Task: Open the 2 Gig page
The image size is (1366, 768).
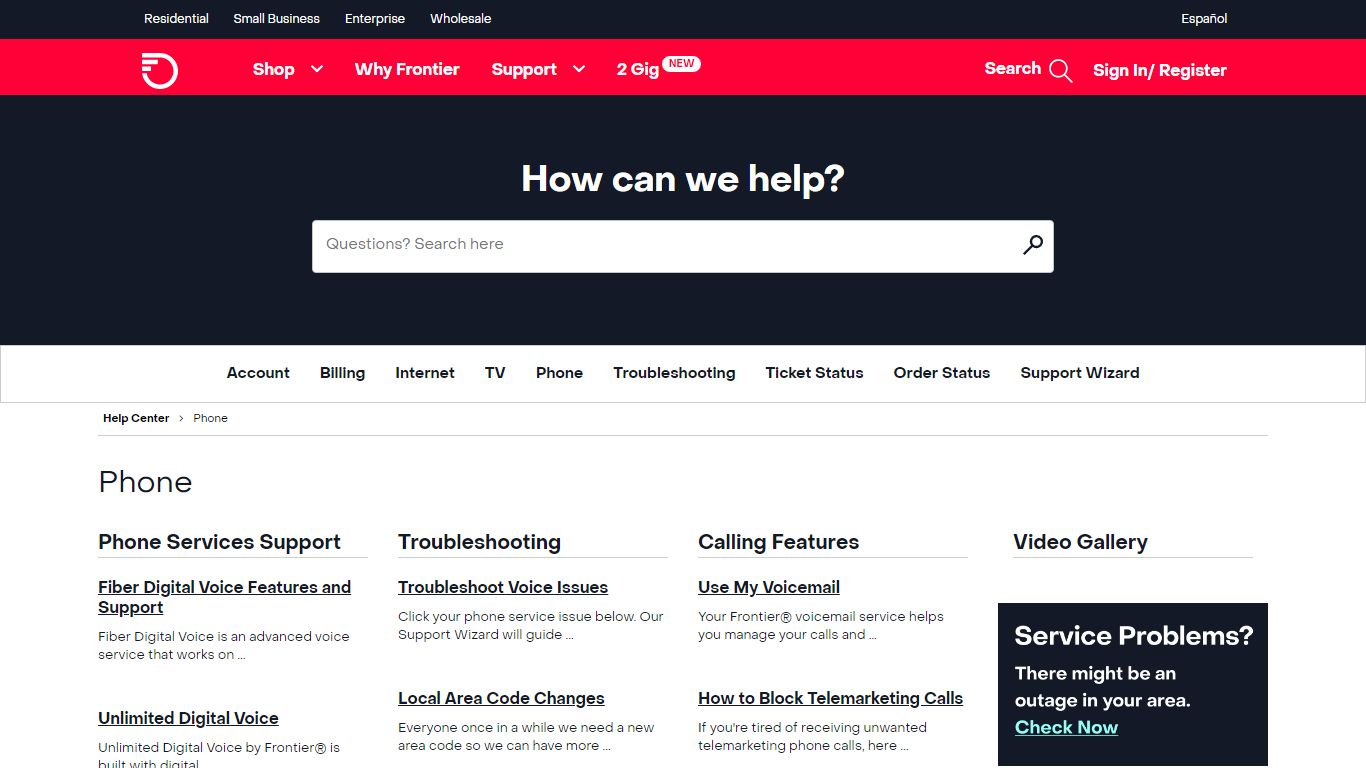Action: click(x=638, y=69)
